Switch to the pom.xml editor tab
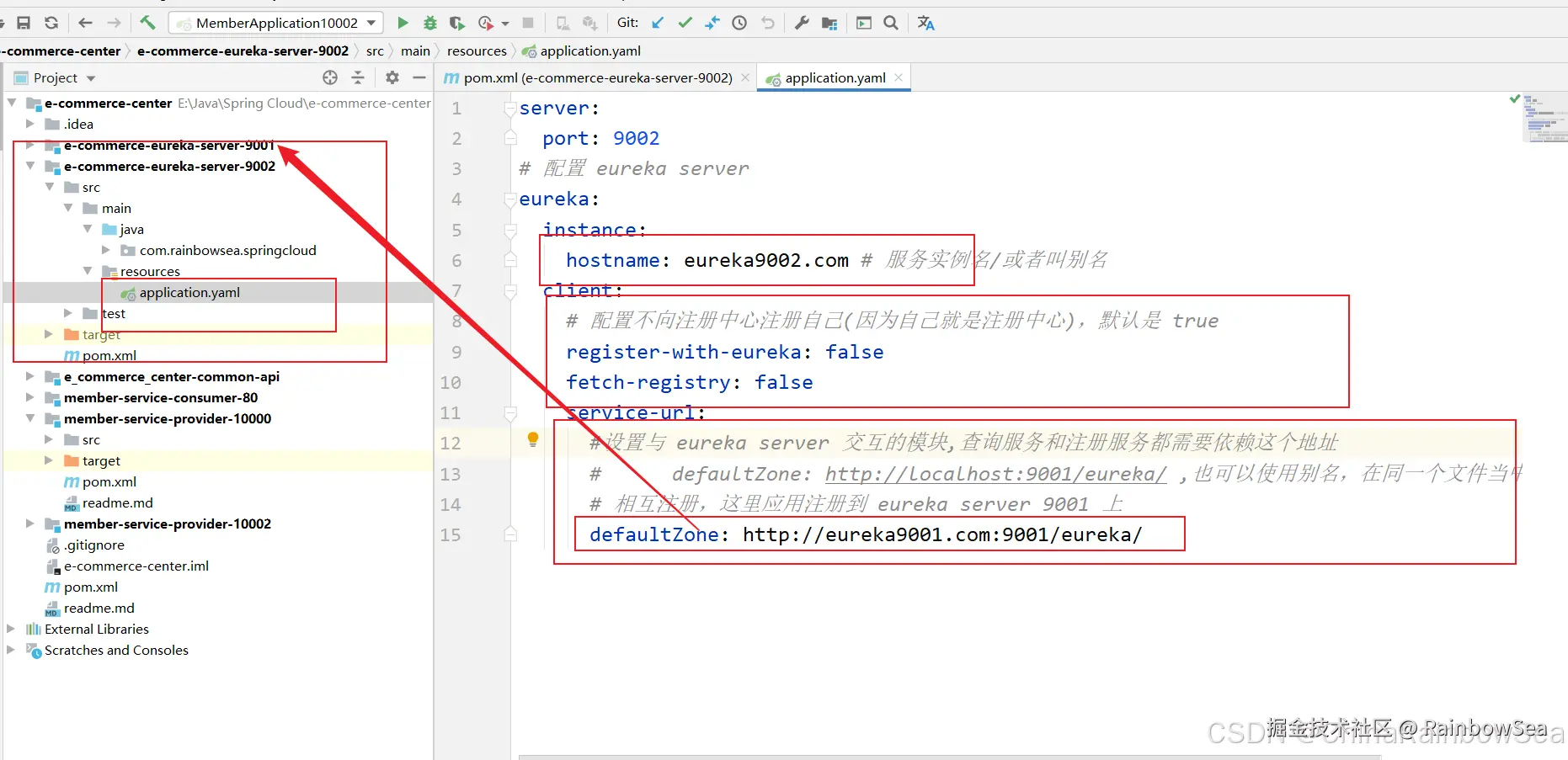The height and width of the screenshot is (760, 1568). 596,77
